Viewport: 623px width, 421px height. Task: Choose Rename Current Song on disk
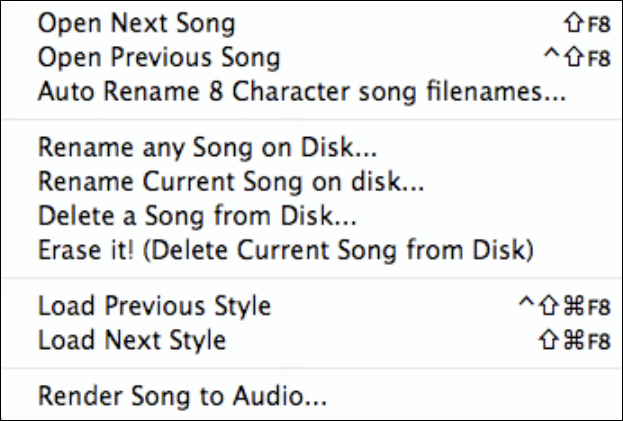(216, 184)
